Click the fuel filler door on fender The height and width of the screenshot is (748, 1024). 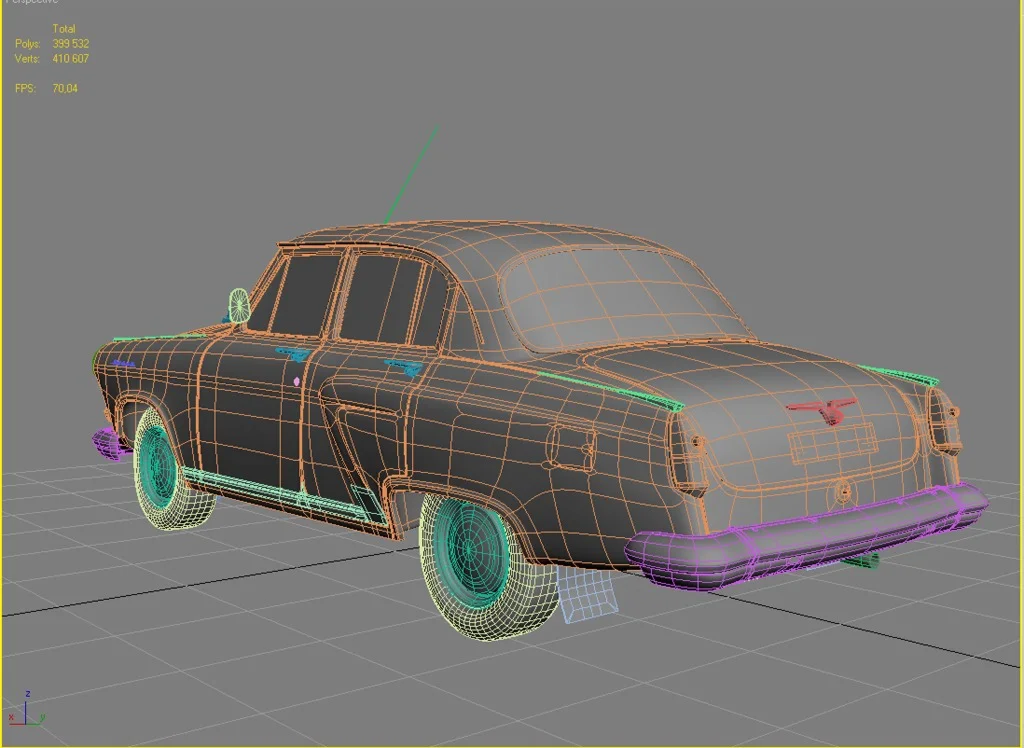tap(571, 447)
